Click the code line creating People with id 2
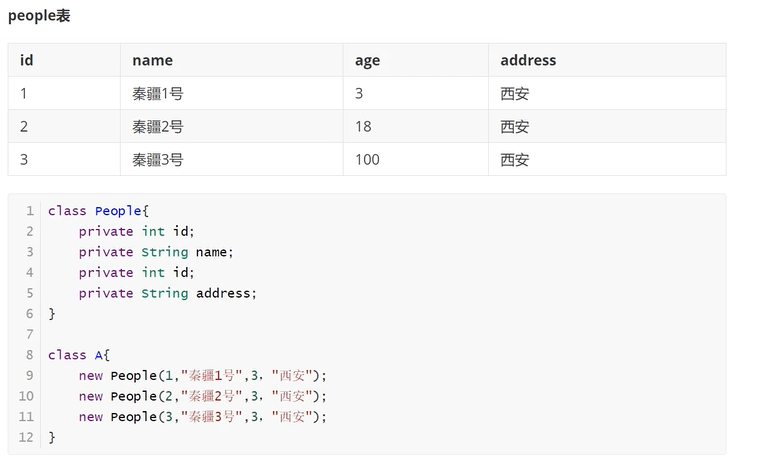The image size is (758, 472). [202, 396]
